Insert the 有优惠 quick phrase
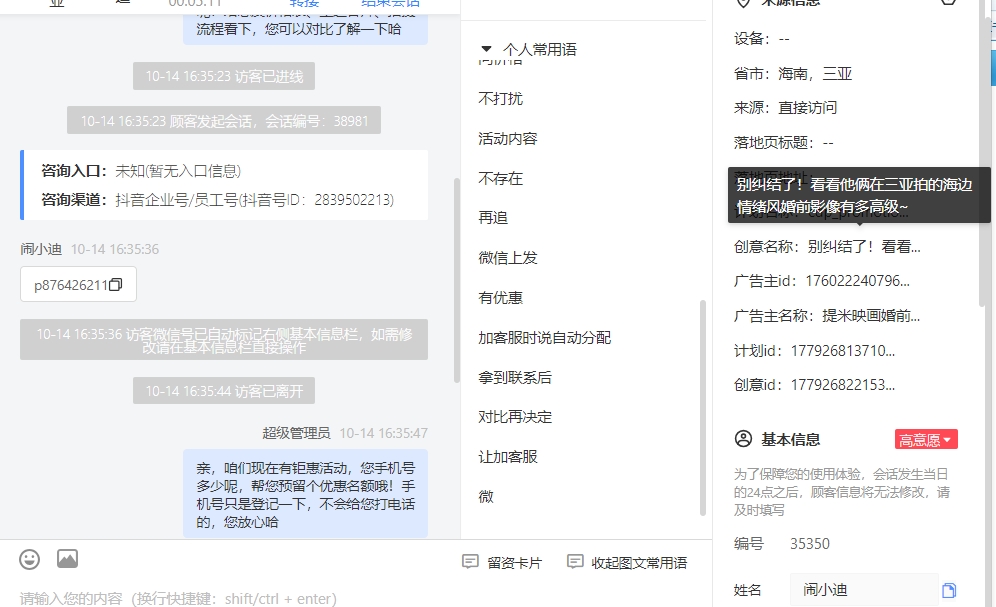The height and width of the screenshot is (607, 996). 501,298
